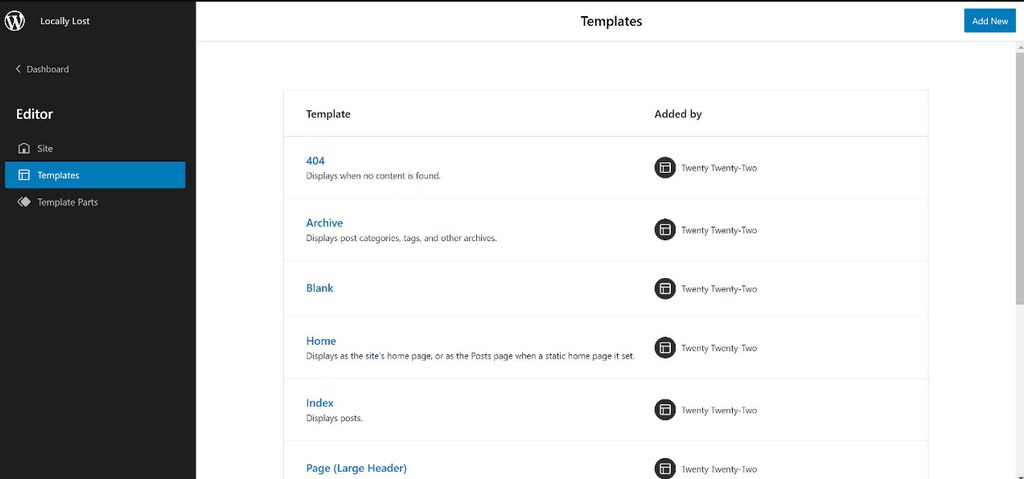Click the theme icon beside Page (Large Header)
The height and width of the screenshot is (479, 1024).
(665, 469)
